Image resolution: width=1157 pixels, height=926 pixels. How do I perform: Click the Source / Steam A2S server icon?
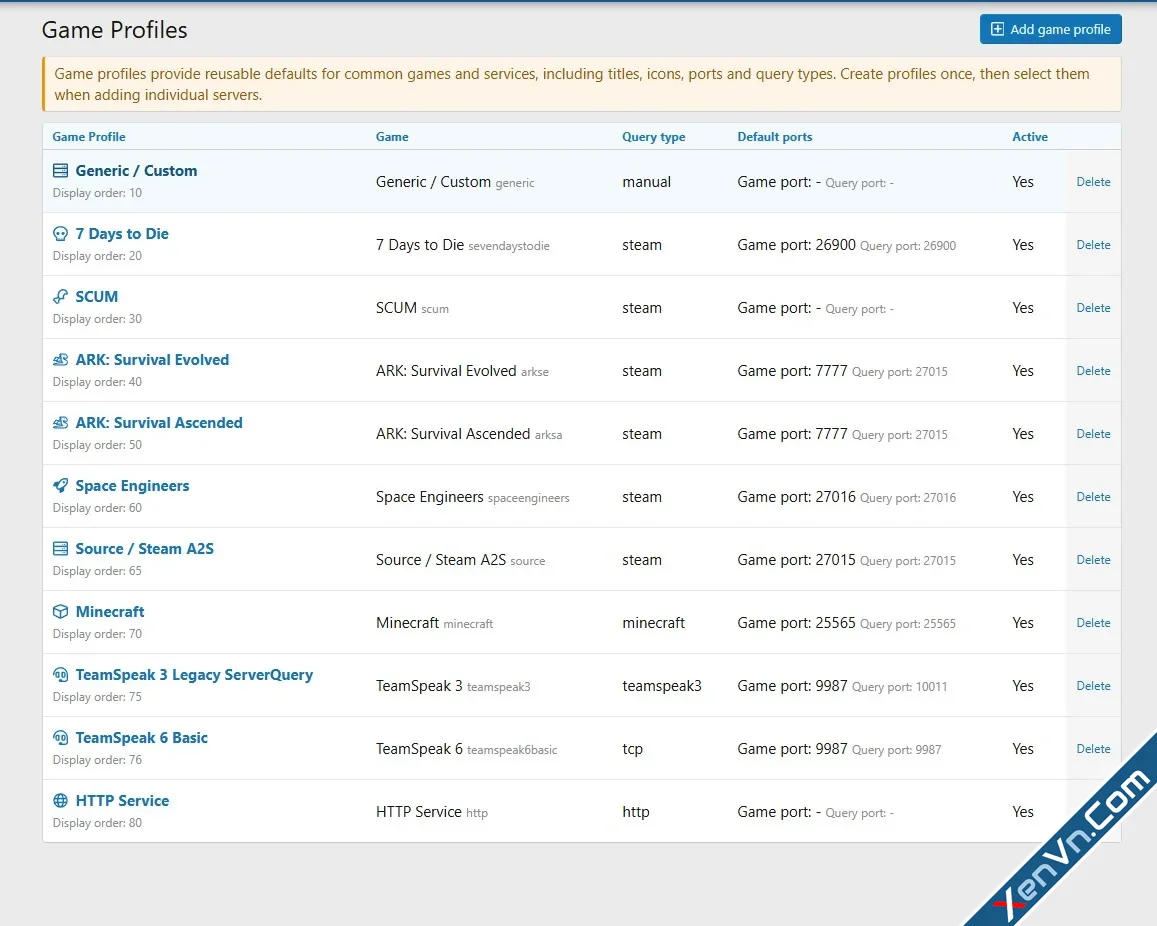(x=61, y=549)
